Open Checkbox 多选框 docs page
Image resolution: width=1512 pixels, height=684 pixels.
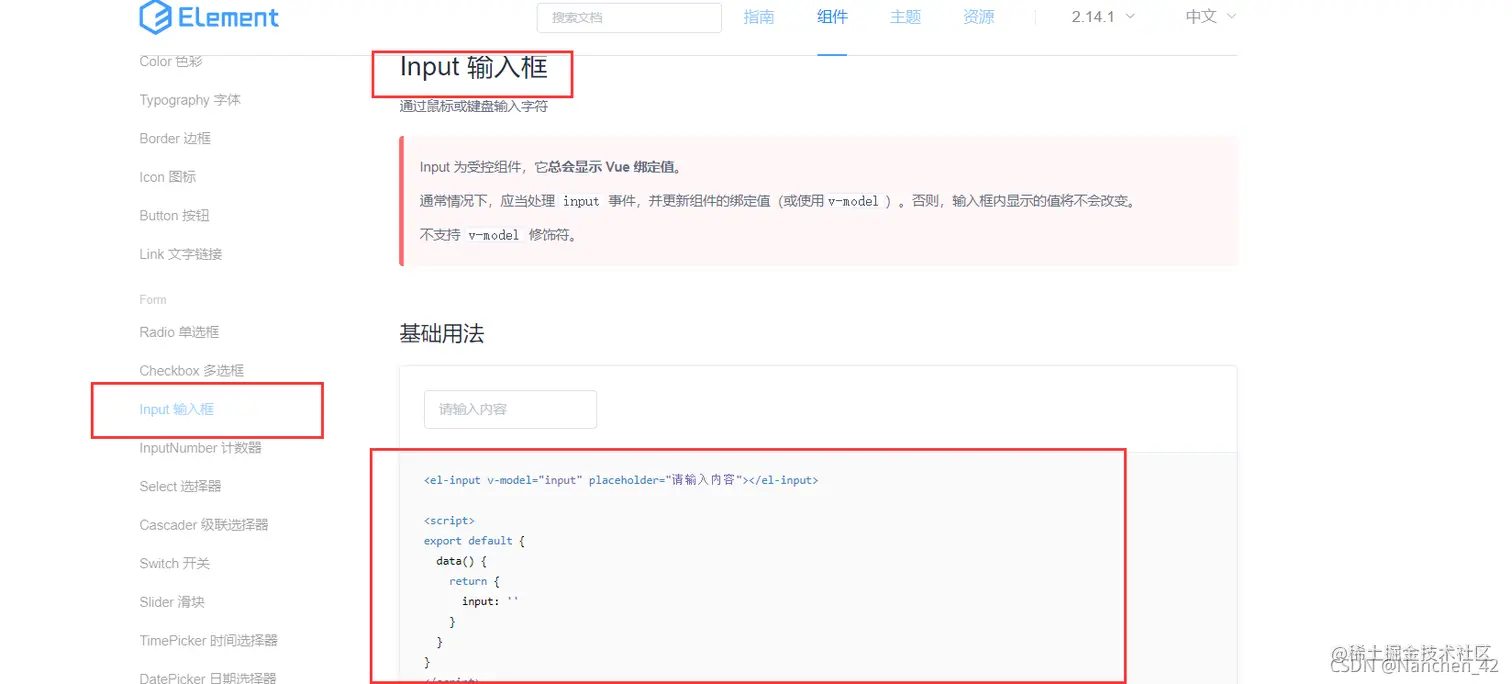192,370
